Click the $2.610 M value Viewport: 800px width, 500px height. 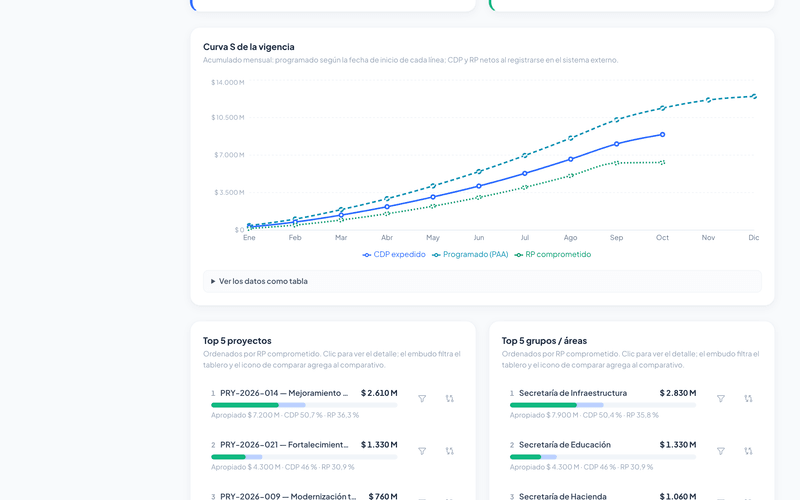click(379, 393)
